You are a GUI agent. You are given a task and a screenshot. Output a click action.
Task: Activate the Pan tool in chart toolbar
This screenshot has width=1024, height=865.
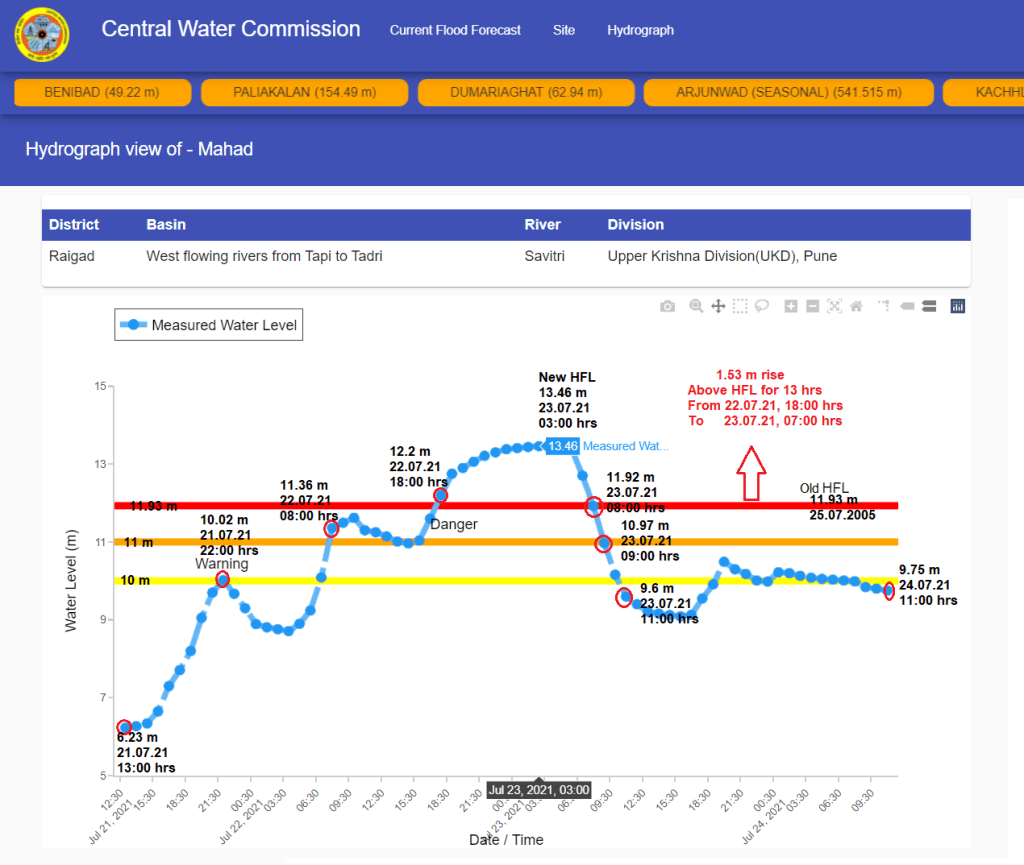pyautogui.click(x=718, y=306)
